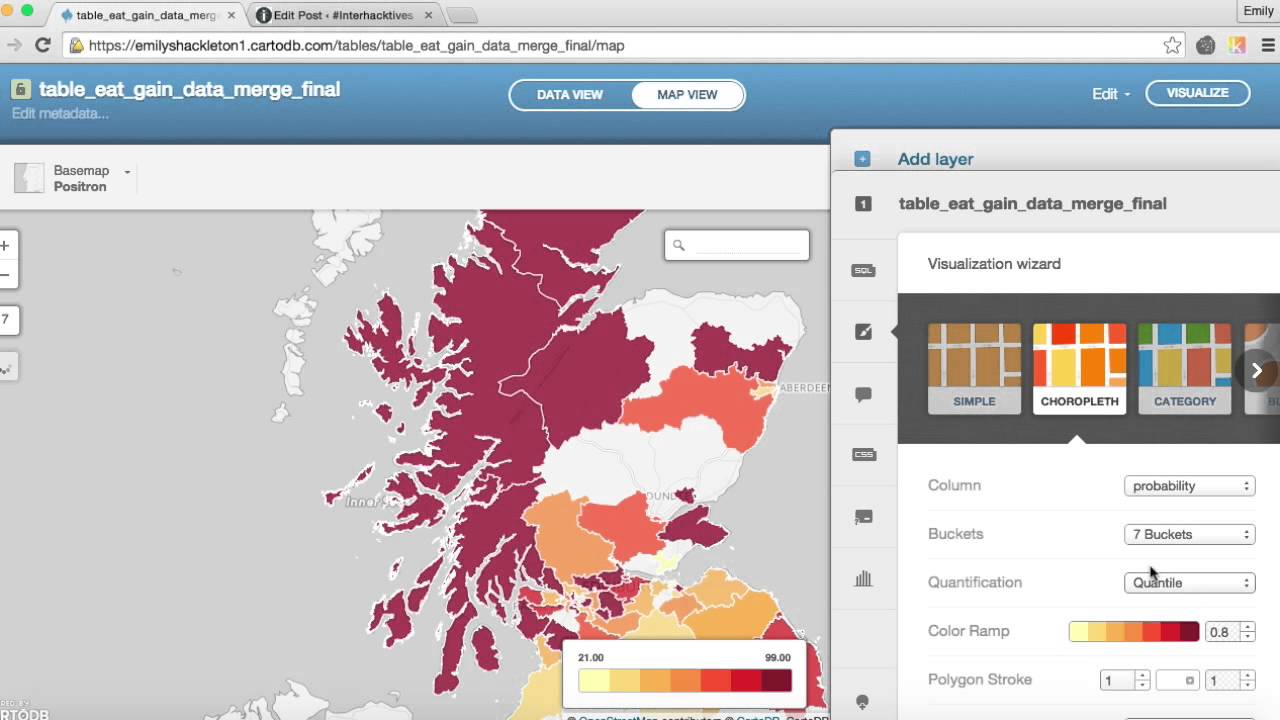
Task: Bookmark the page with the star icon
Action: tap(1172, 45)
